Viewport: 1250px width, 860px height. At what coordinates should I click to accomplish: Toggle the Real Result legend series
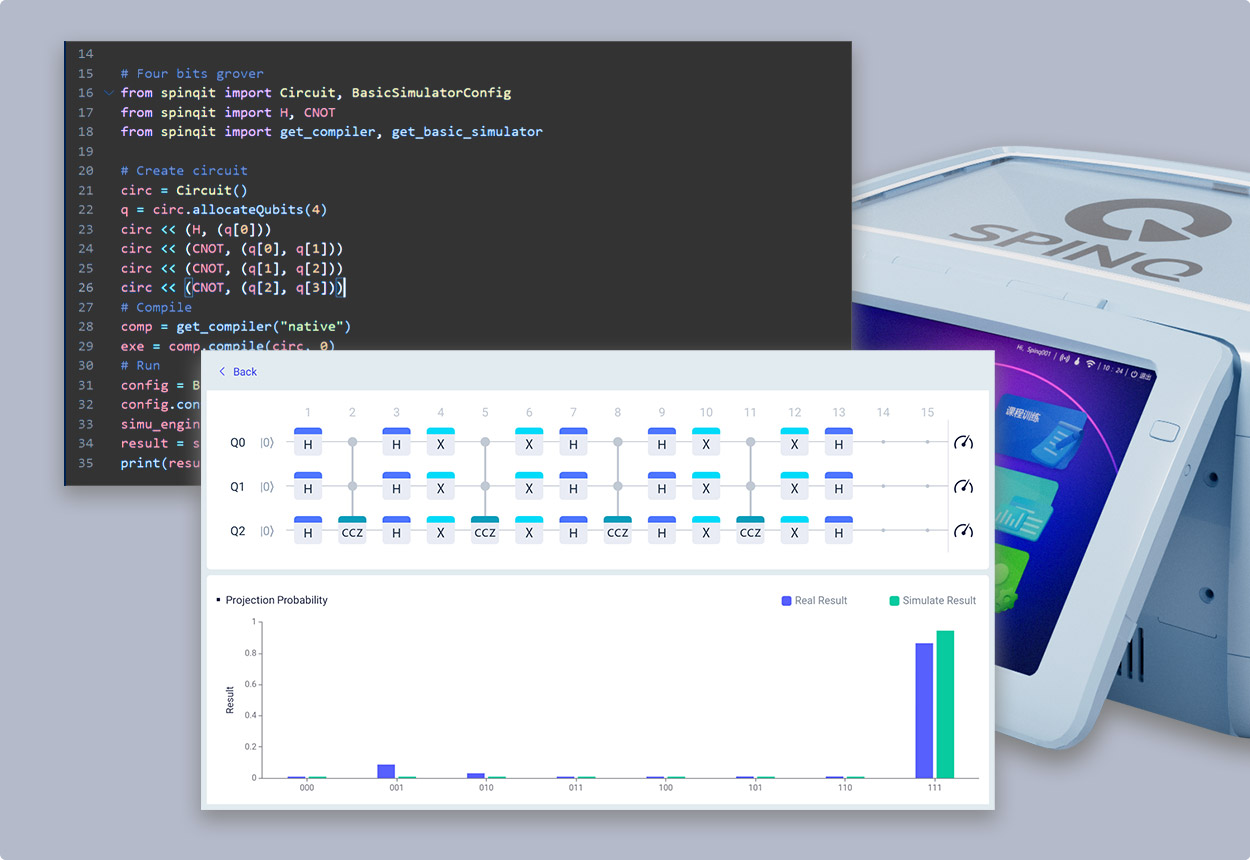(814, 600)
